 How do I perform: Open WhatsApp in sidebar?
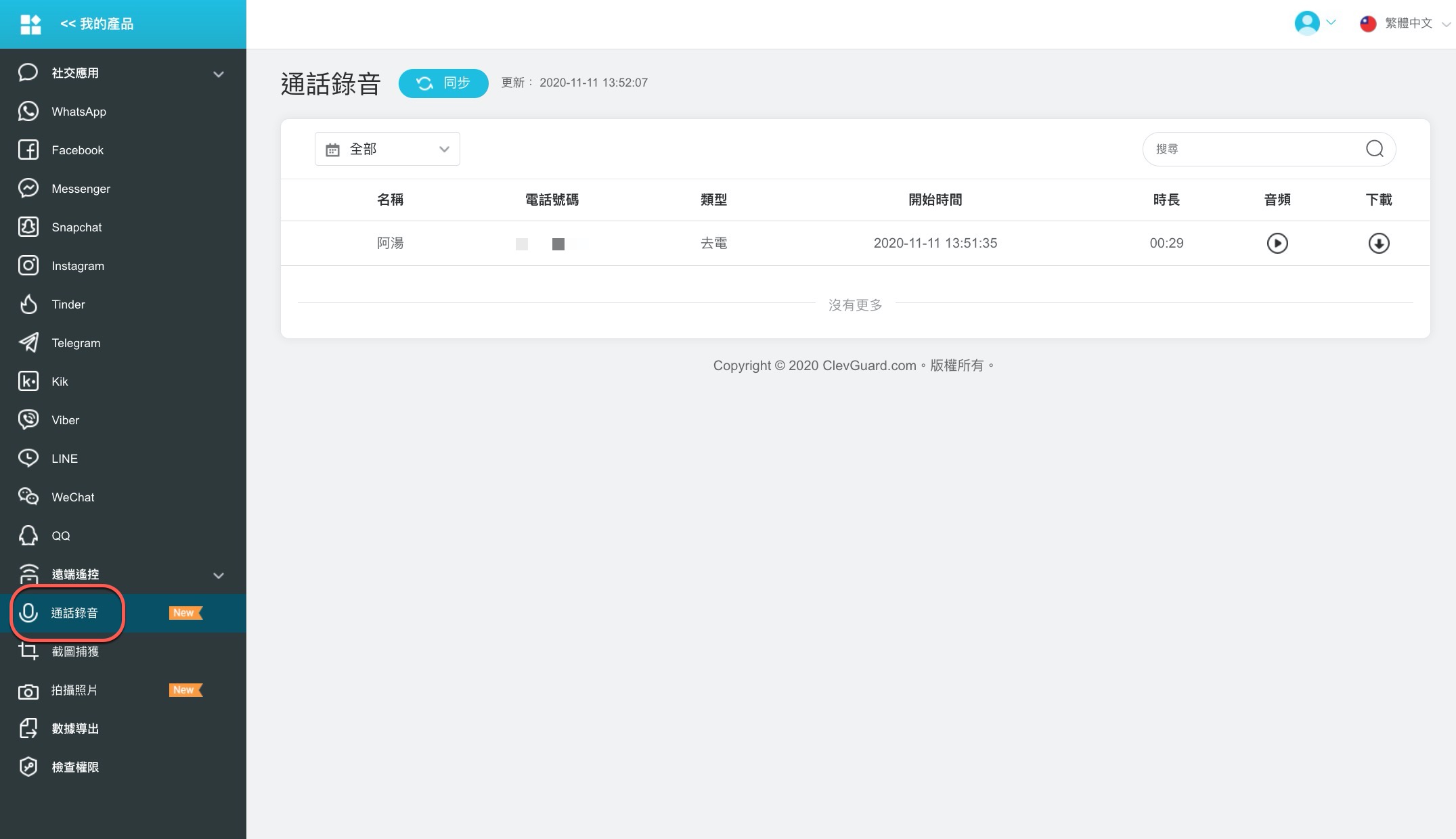pyautogui.click(x=79, y=112)
